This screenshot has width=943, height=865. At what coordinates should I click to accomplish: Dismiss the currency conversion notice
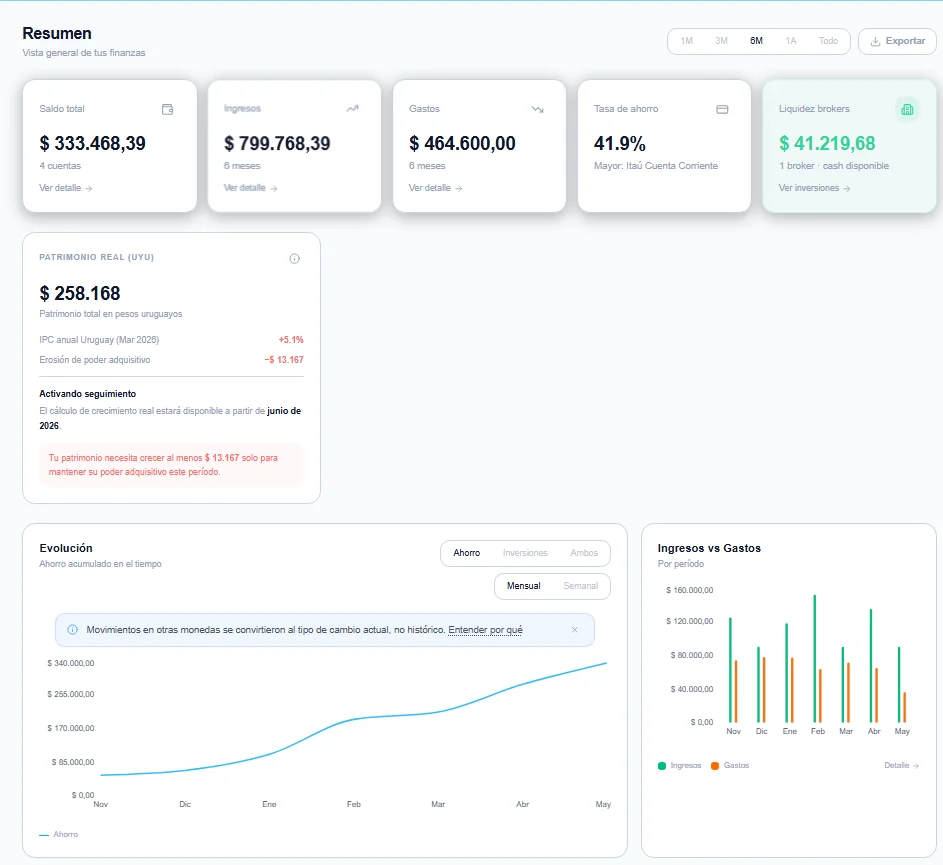tap(575, 630)
